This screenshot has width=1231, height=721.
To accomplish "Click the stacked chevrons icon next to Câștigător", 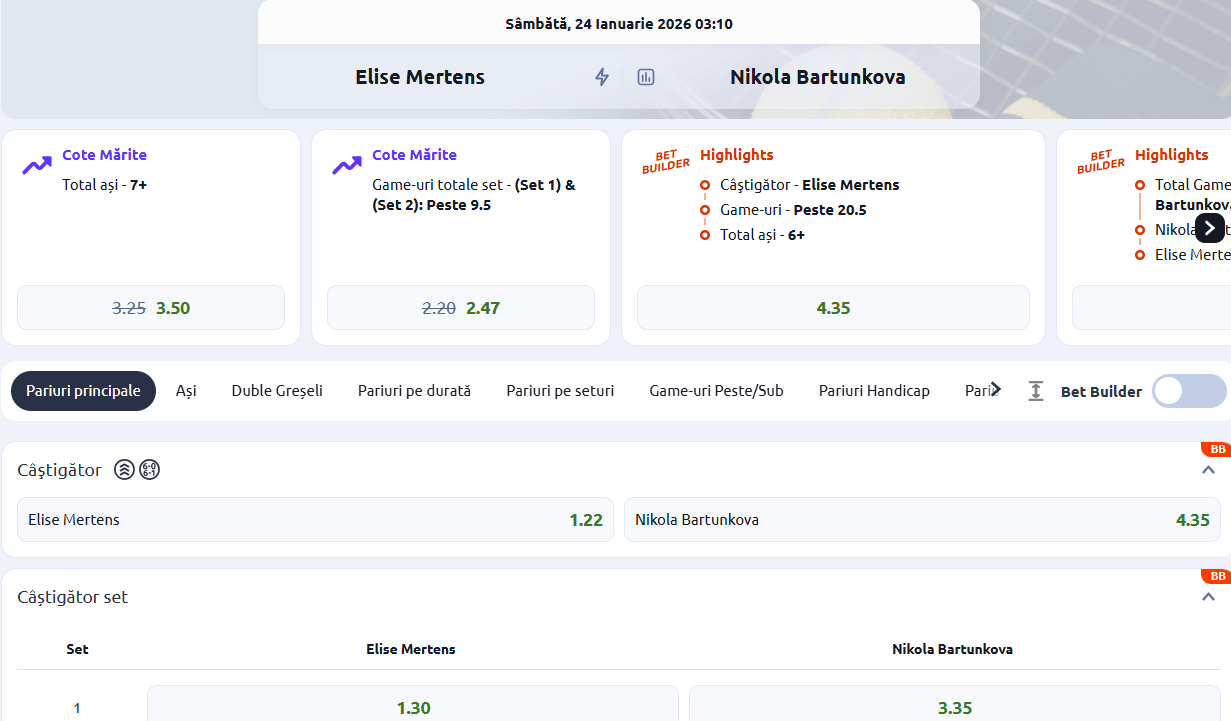I will click(x=124, y=470).
